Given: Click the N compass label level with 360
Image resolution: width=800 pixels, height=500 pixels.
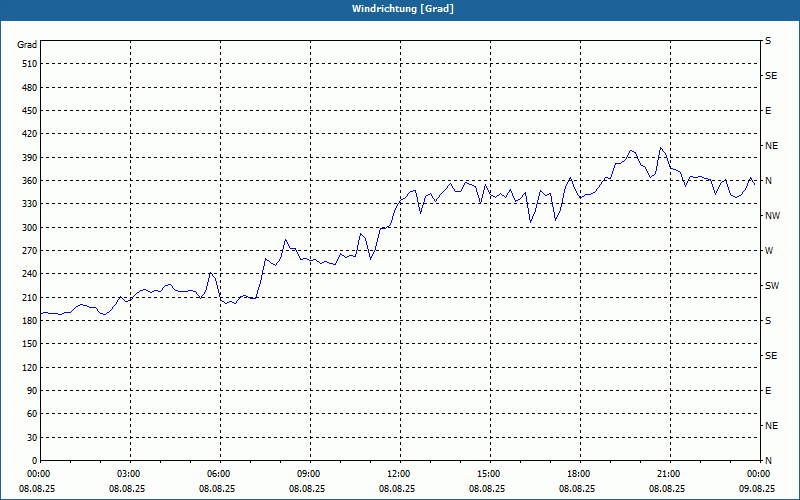Looking at the screenshot, I should tap(768, 181).
